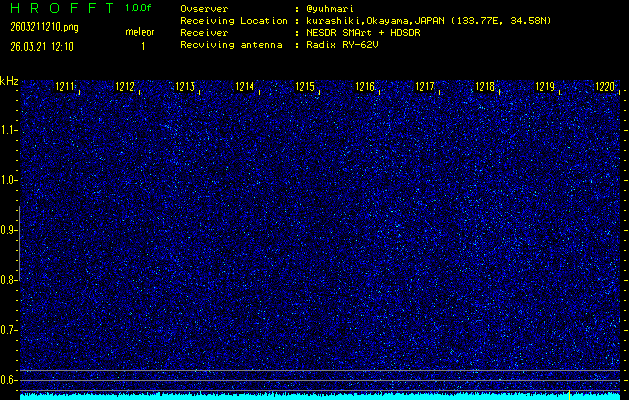Click the version number 1.0.0f
Image resolution: width=629 pixels, height=400 pixels.
pos(138,8)
